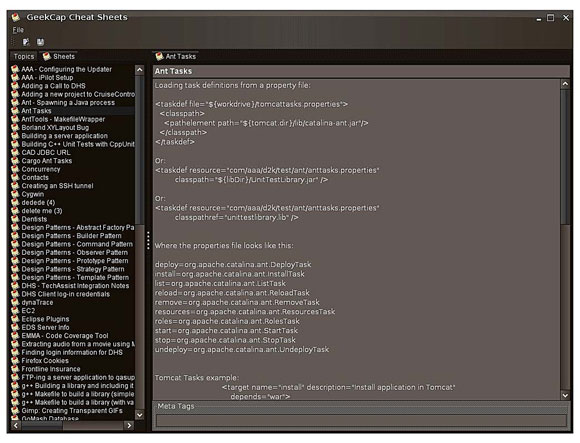Click the save disk toolbar icon

[x=40, y=42]
